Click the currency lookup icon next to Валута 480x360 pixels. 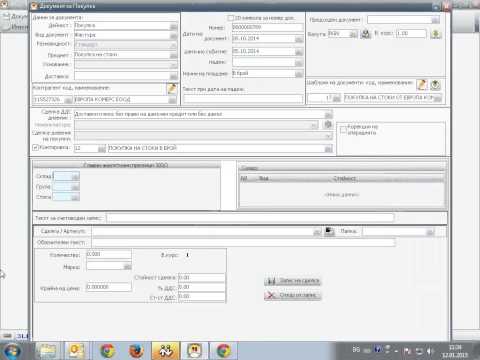pos(366,34)
